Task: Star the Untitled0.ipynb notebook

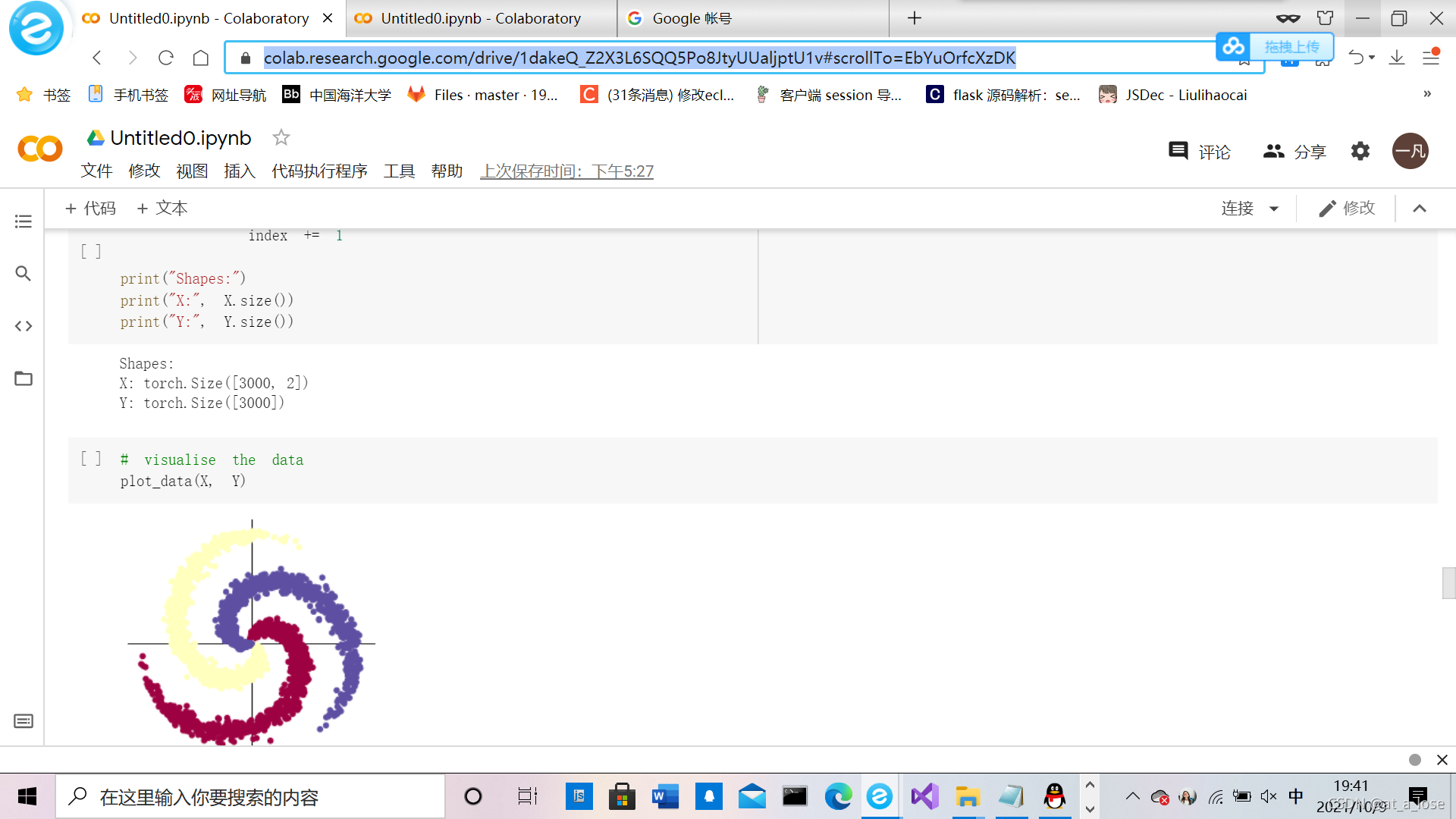Action: 281,137
